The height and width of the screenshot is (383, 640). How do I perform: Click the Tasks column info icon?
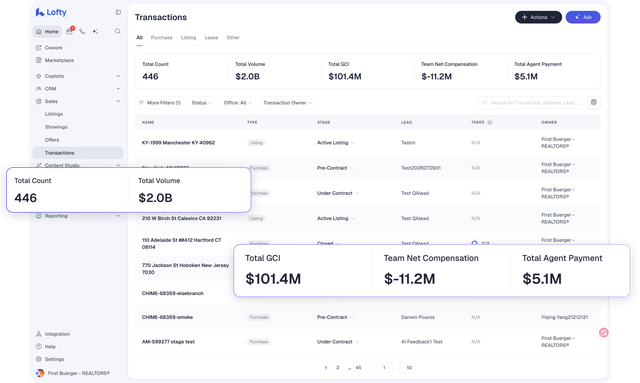coord(490,122)
